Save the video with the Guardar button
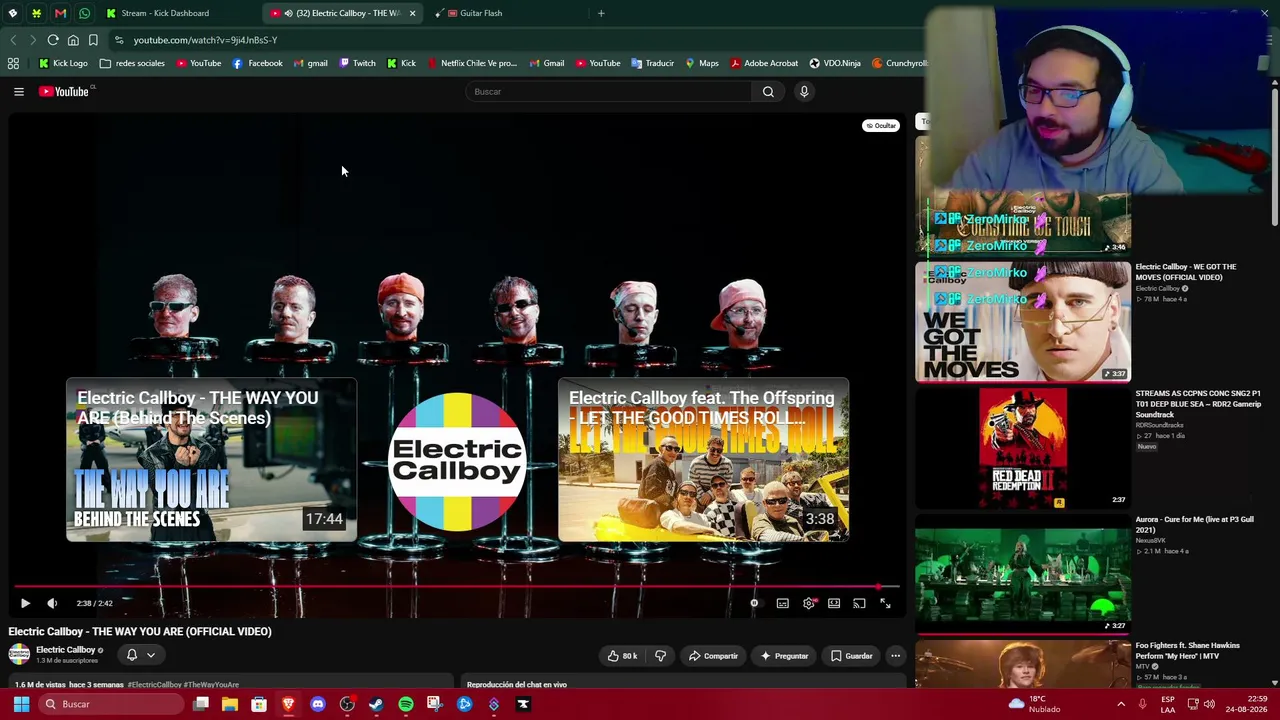This screenshot has width=1280, height=720. pos(852,656)
